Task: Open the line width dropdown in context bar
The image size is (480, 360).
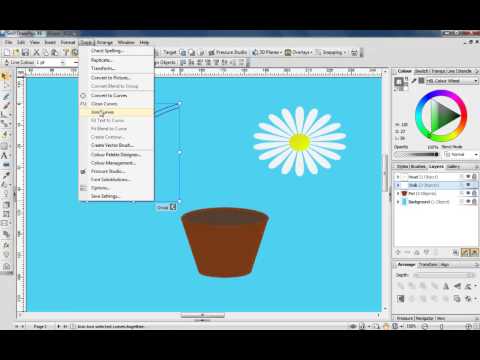Action: point(62,62)
